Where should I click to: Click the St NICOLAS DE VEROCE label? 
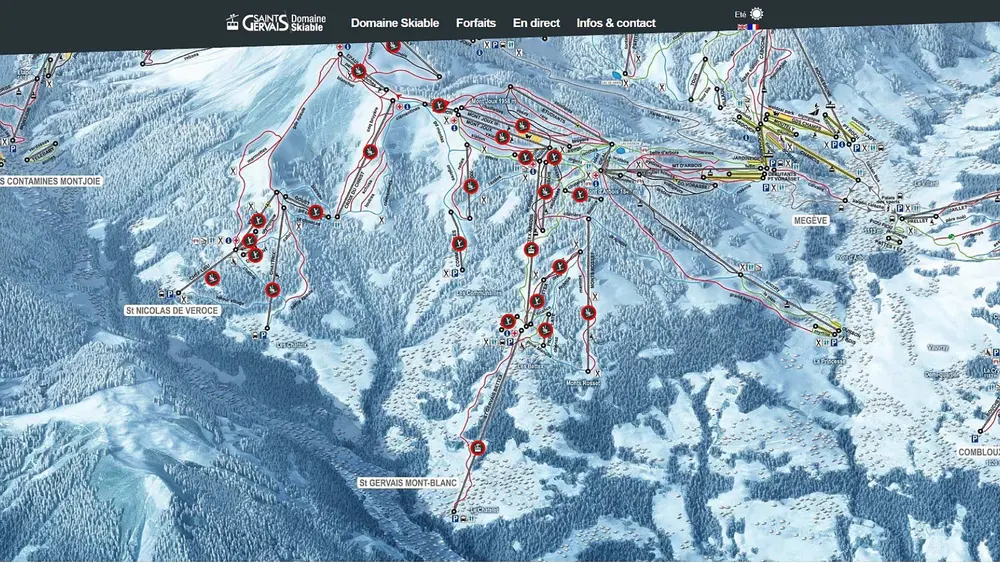tap(172, 311)
